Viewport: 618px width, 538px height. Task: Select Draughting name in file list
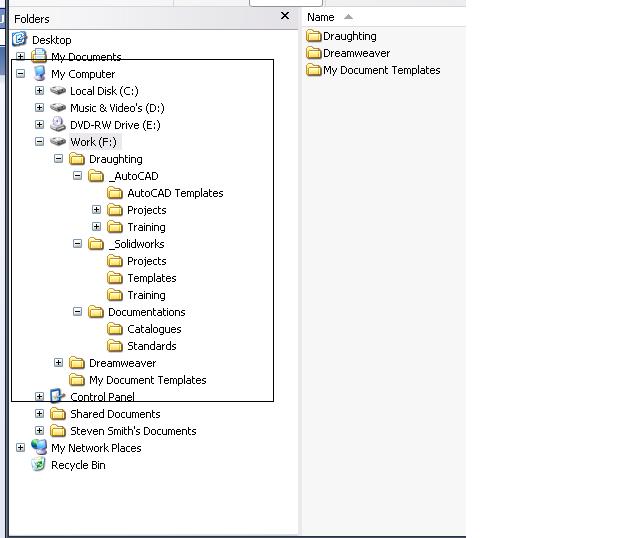pyautogui.click(x=350, y=36)
